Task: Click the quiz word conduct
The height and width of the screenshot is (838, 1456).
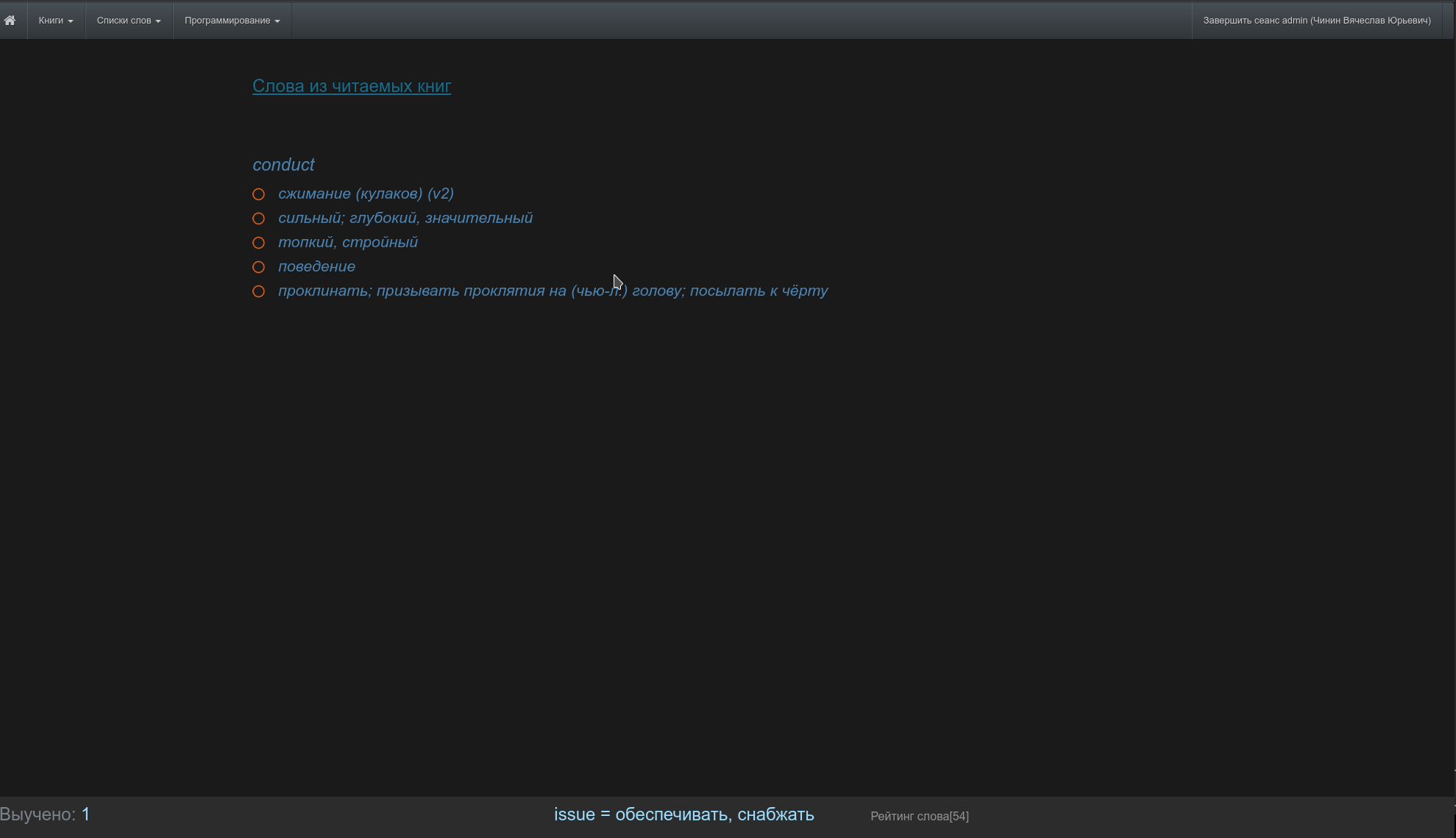Action: [283, 165]
